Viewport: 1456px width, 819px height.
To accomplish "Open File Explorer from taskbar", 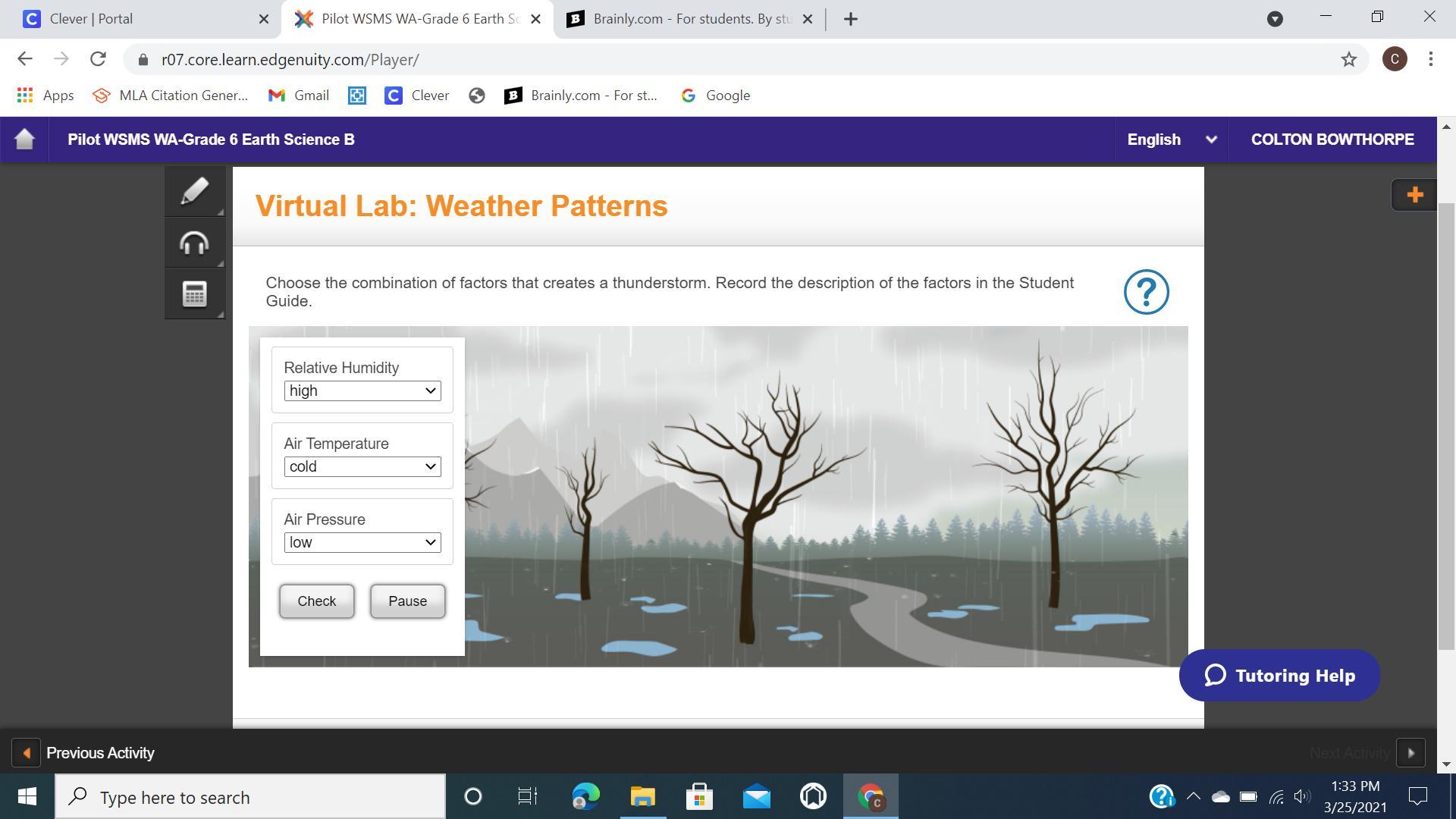I will pos(642,797).
